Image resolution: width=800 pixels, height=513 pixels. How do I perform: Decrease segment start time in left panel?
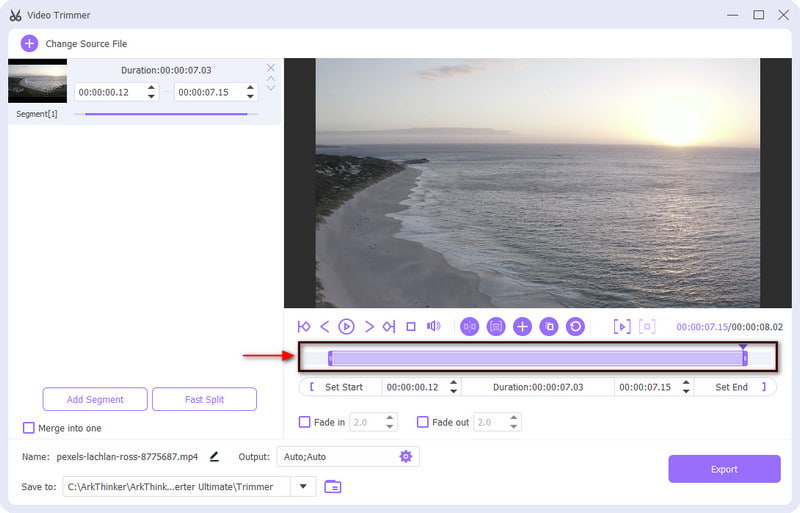tap(151, 96)
